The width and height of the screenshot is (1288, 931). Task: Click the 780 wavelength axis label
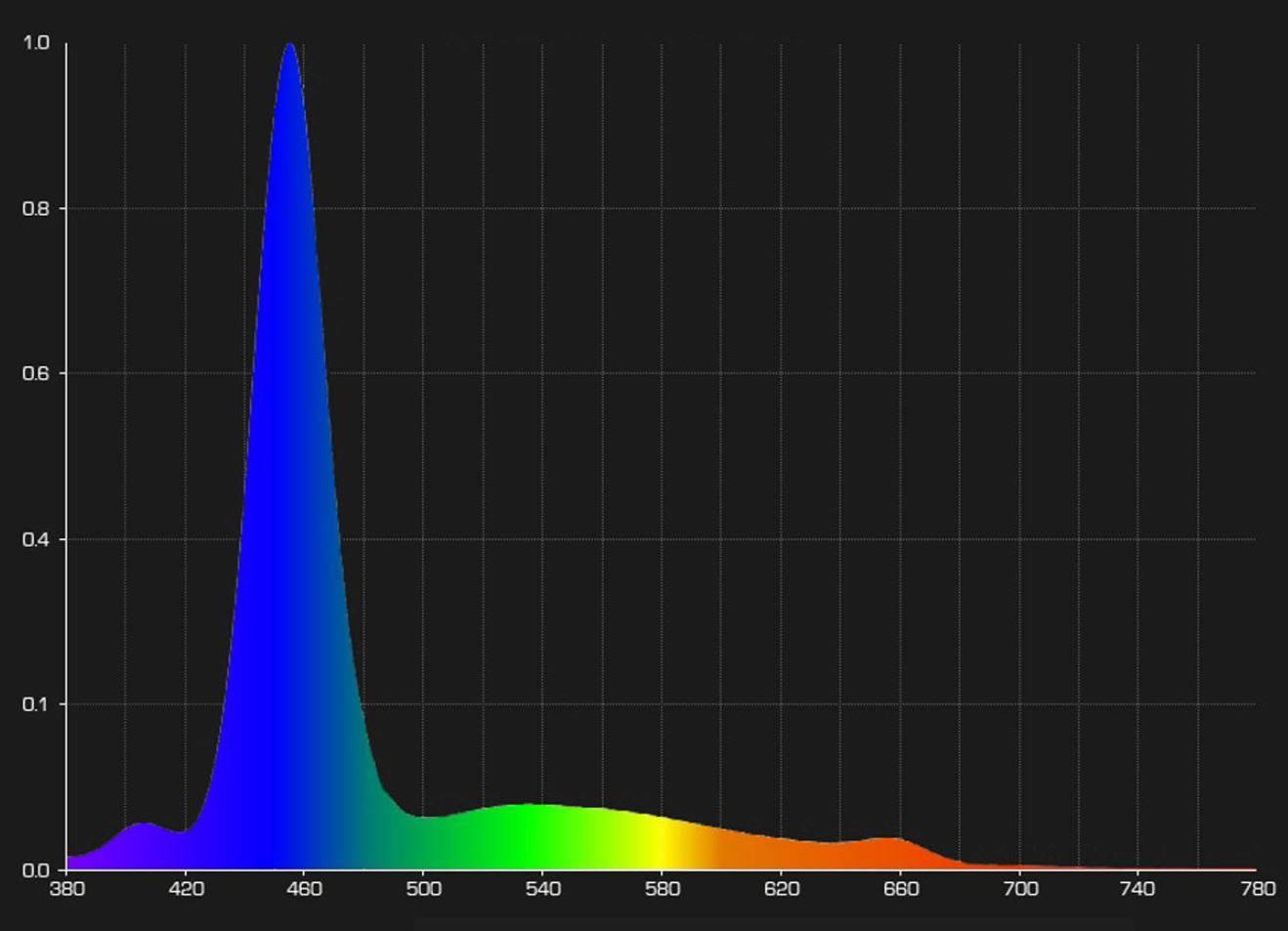coord(1257,889)
